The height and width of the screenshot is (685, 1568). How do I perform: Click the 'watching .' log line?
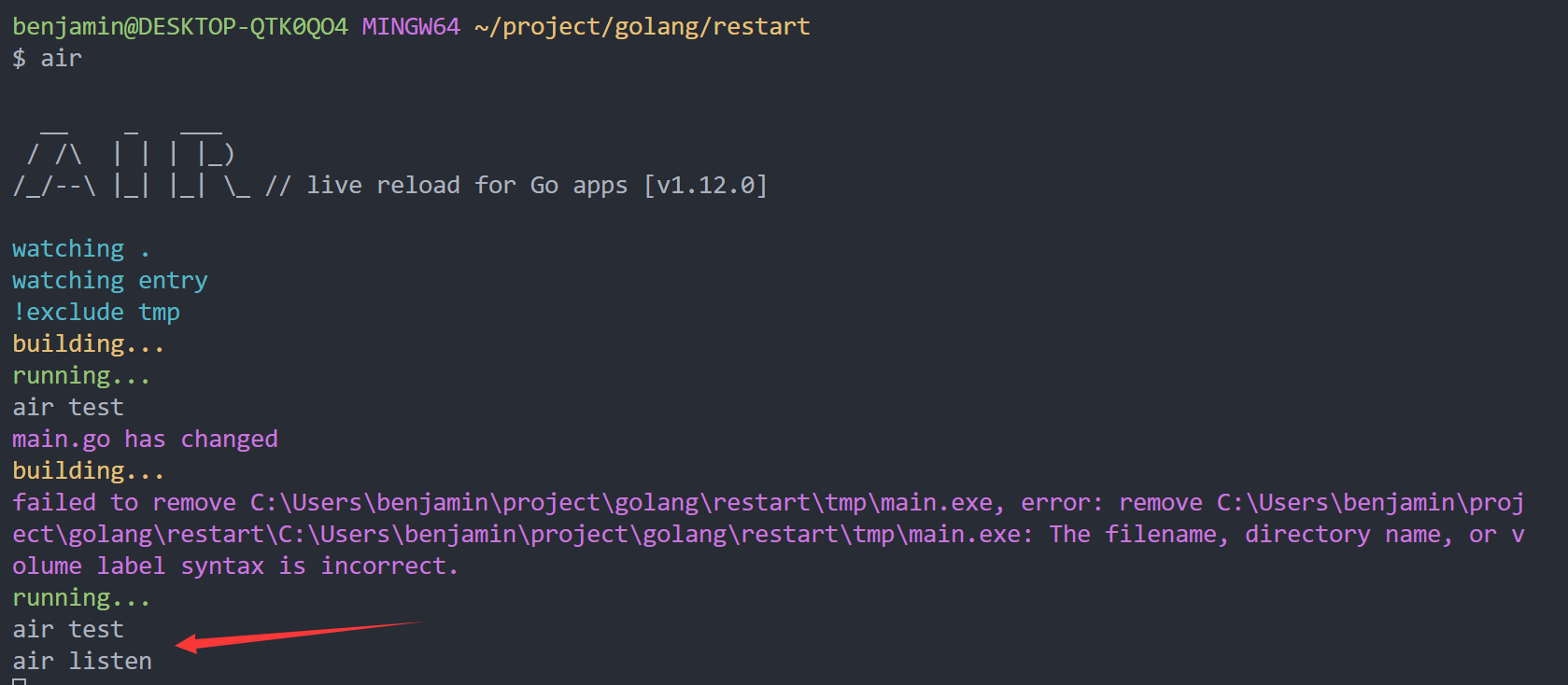(x=81, y=249)
